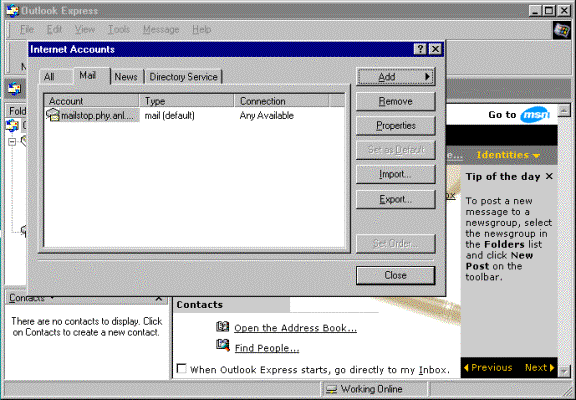This screenshot has height=400, width=576.
Task: Click the mail (default) type cell
Action: (x=169, y=115)
